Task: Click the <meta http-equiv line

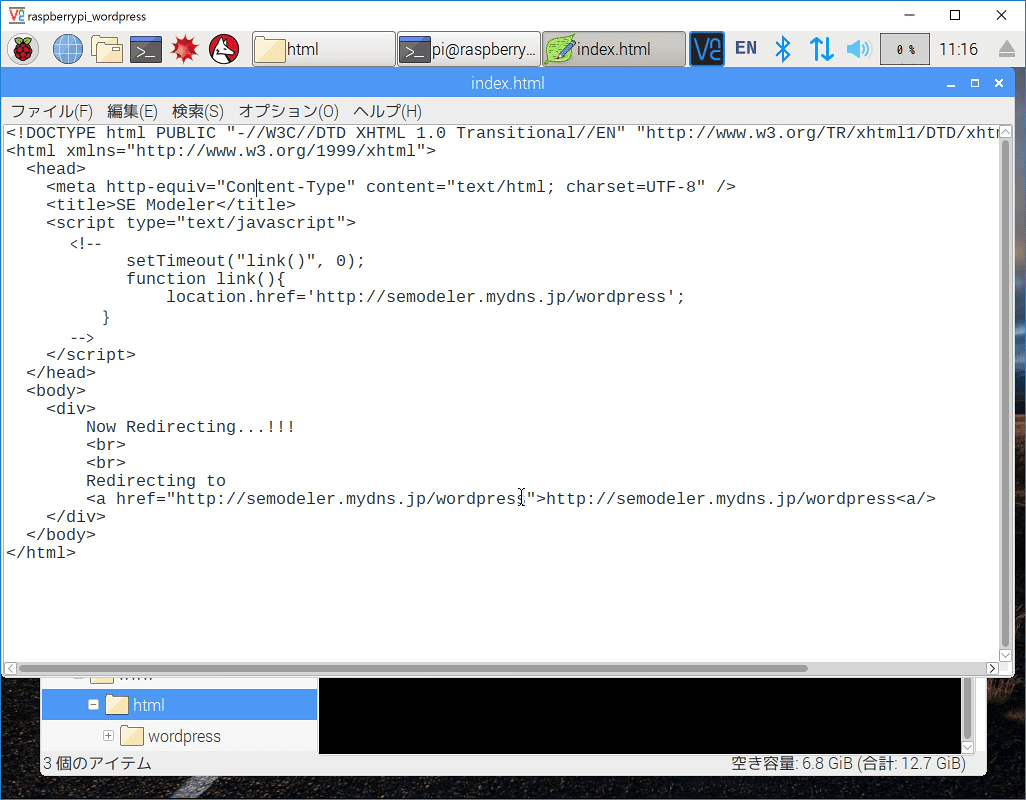Action: pos(391,187)
